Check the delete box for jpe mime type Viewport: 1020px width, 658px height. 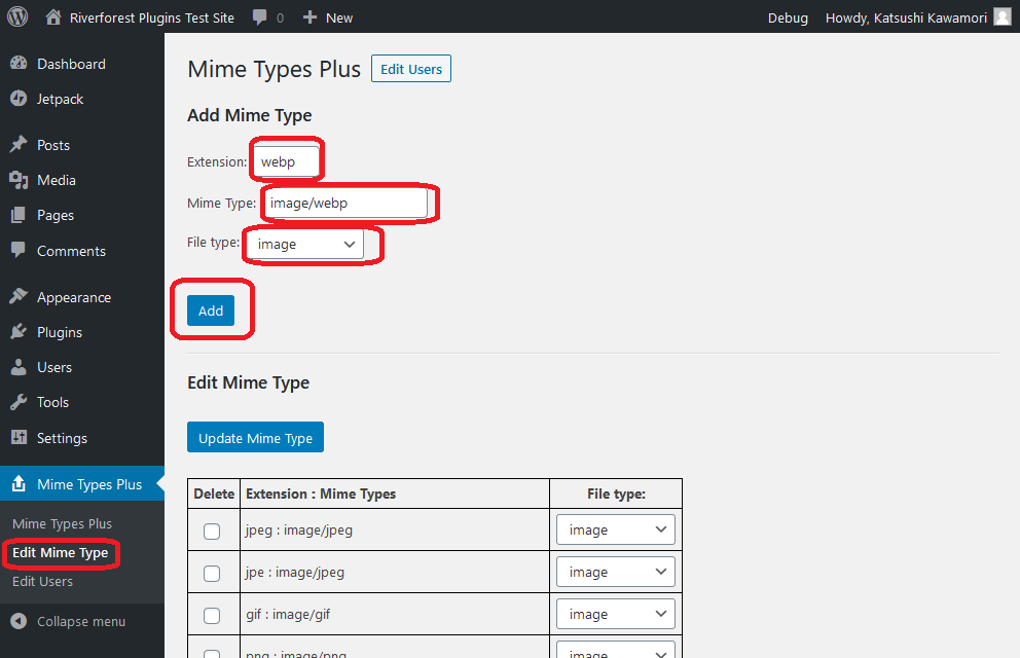click(212, 571)
